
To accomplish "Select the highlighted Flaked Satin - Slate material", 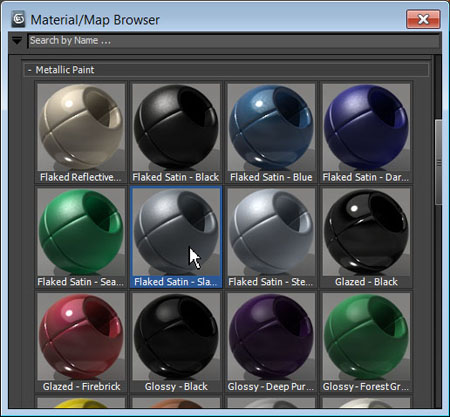I will click(176, 237).
